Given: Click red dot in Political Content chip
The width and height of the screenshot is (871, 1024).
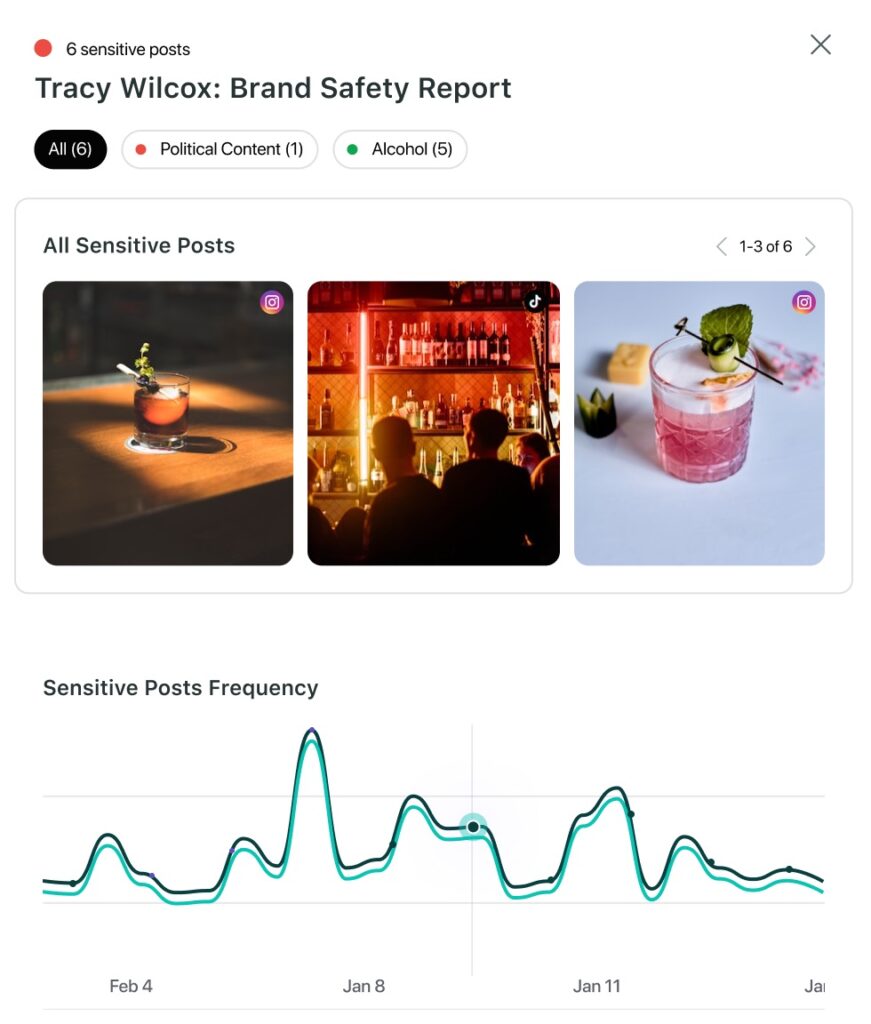Looking at the screenshot, I should click(x=140, y=150).
